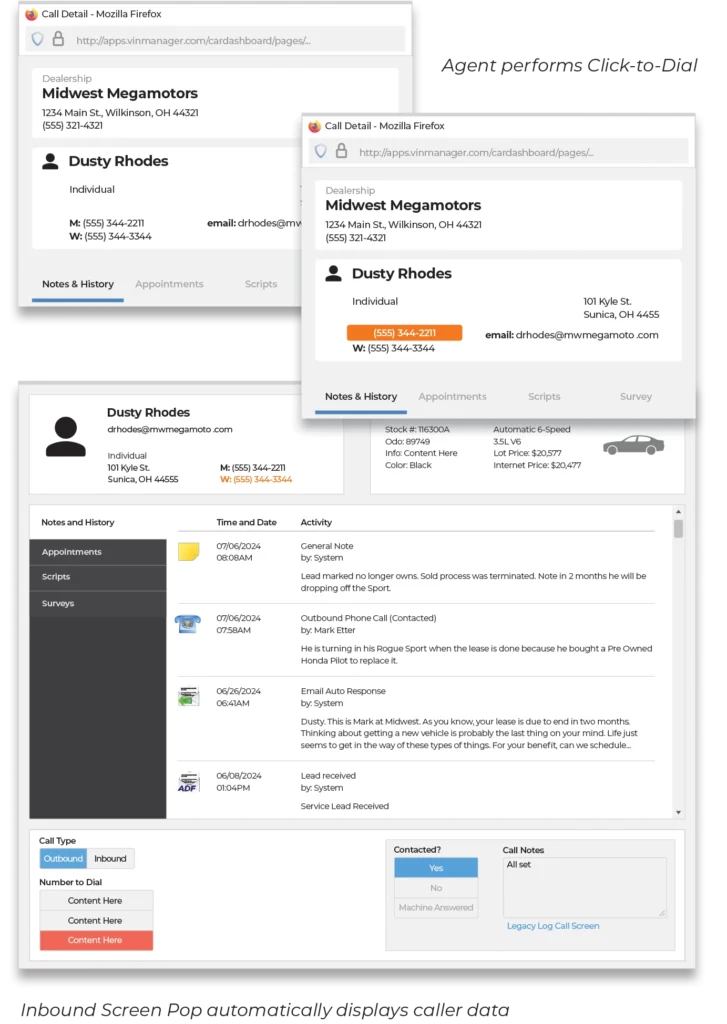727x1024 pixels.
Task: Click person icon beside Dusty Rhodes in front window
Action: (x=333, y=273)
